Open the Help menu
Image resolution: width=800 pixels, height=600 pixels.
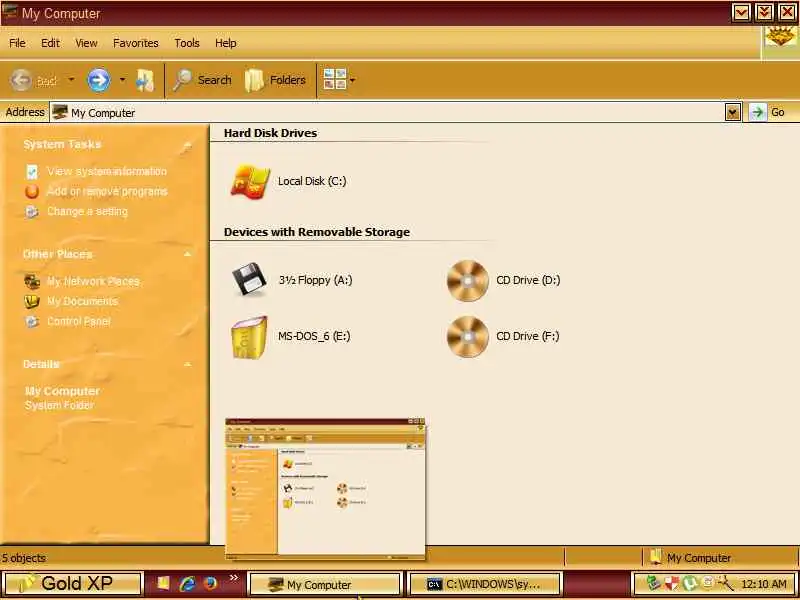(x=226, y=43)
